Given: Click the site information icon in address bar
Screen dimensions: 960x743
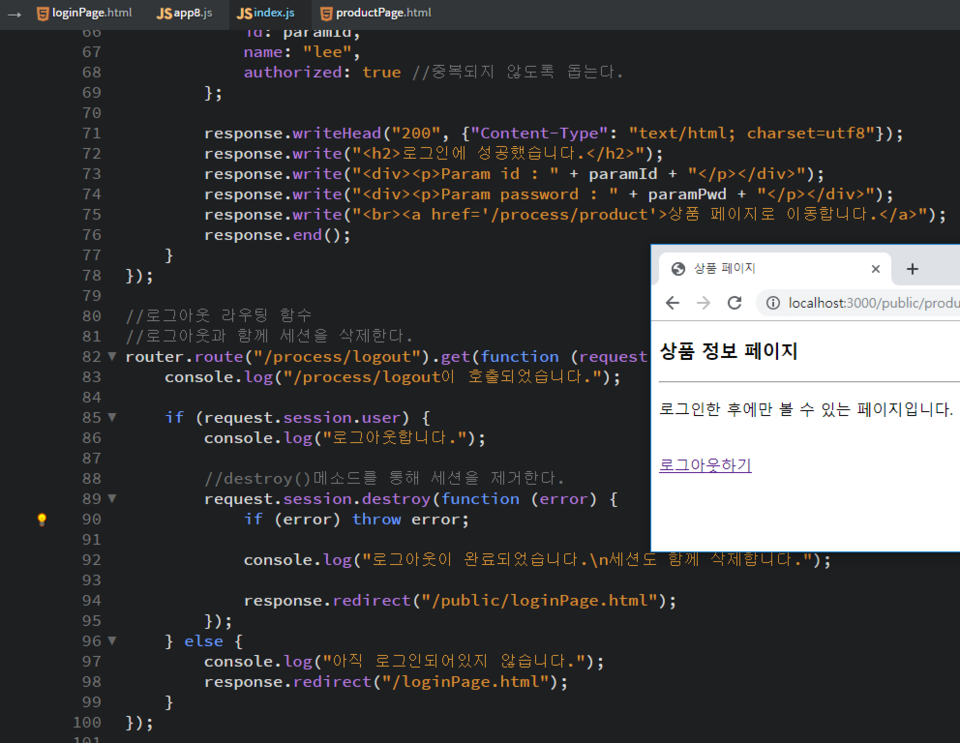Looking at the screenshot, I should [773, 303].
